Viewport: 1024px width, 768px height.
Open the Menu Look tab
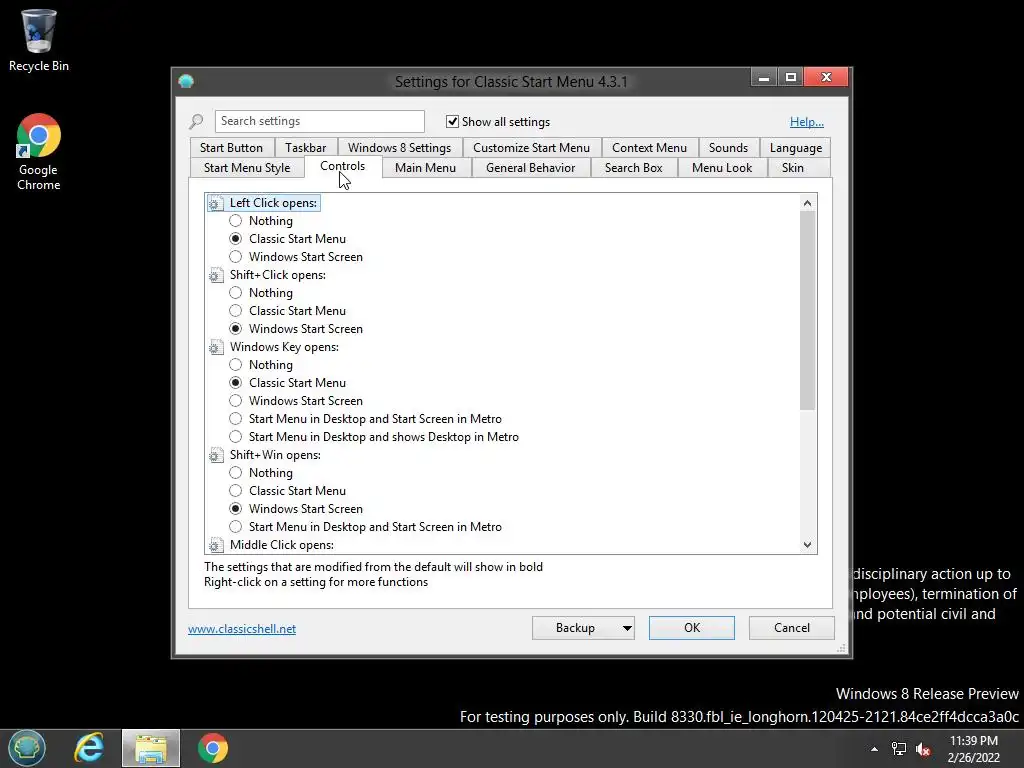tap(722, 168)
